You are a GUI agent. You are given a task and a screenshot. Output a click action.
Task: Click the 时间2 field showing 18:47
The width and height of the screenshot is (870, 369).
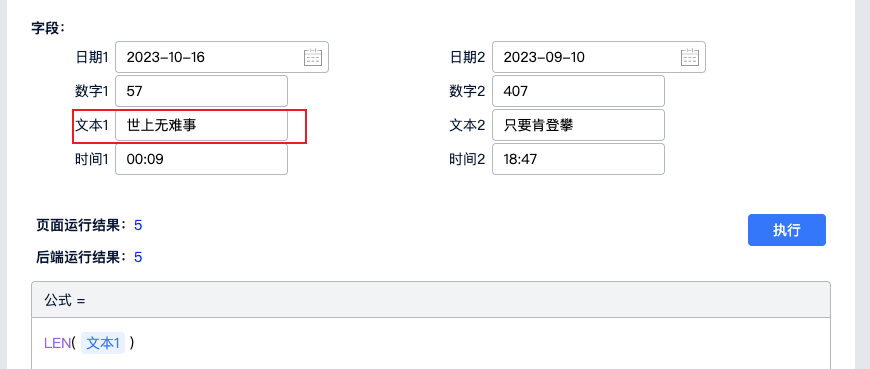click(578, 159)
